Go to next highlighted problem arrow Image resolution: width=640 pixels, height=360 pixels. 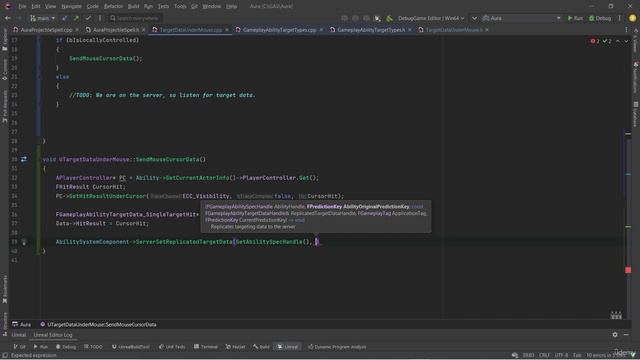point(626,41)
